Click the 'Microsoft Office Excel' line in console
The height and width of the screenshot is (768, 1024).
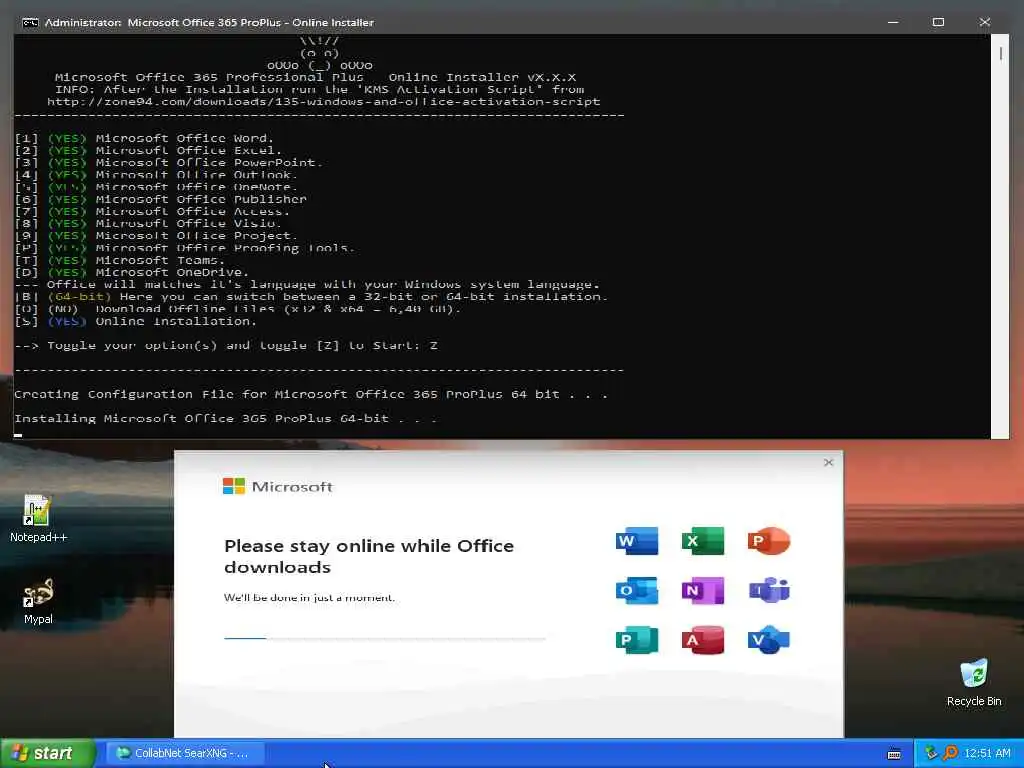148,150
